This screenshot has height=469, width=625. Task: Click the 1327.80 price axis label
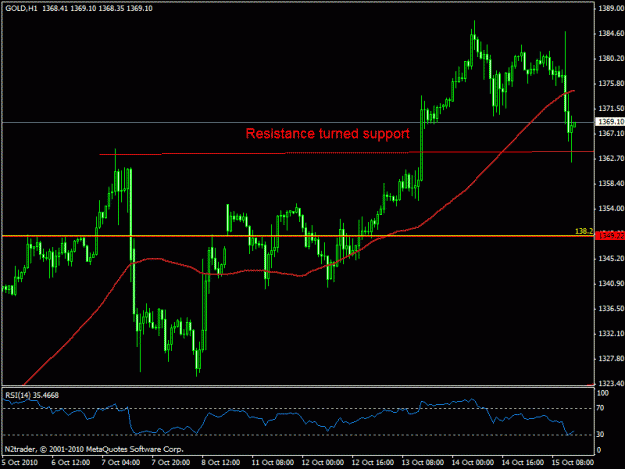pos(611,359)
